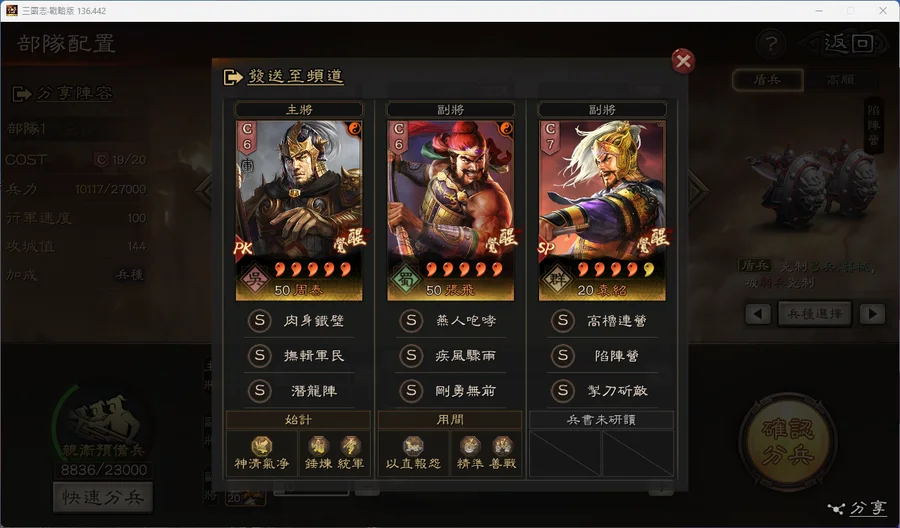Select the 張飛 general card
The width and height of the screenshot is (900, 528).
point(451,210)
